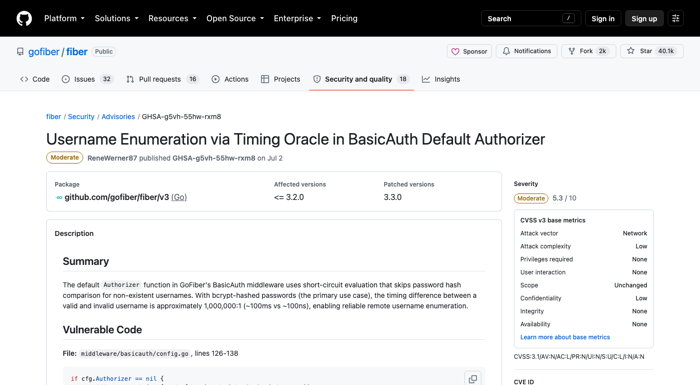Click the middleware/basicauth/config.go file name
The image size is (700, 385).
(134, 354)
